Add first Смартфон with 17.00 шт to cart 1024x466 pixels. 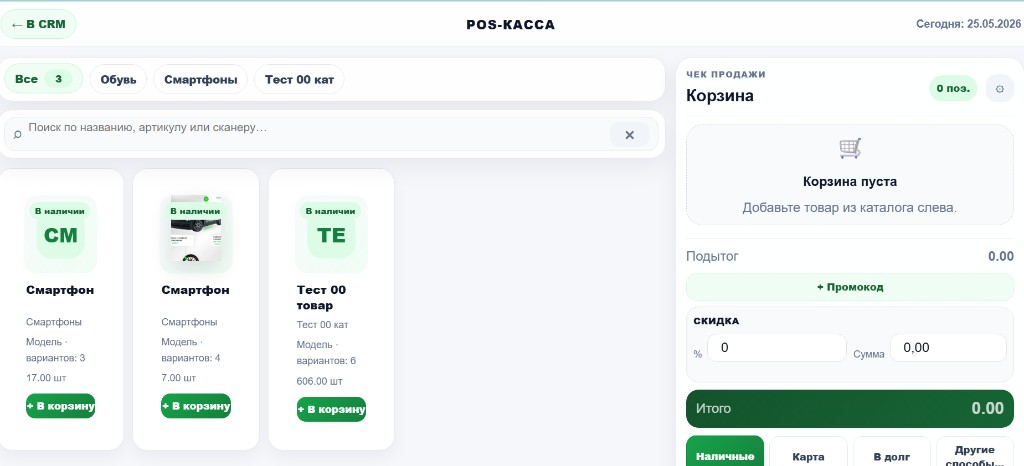pos(61,406)
